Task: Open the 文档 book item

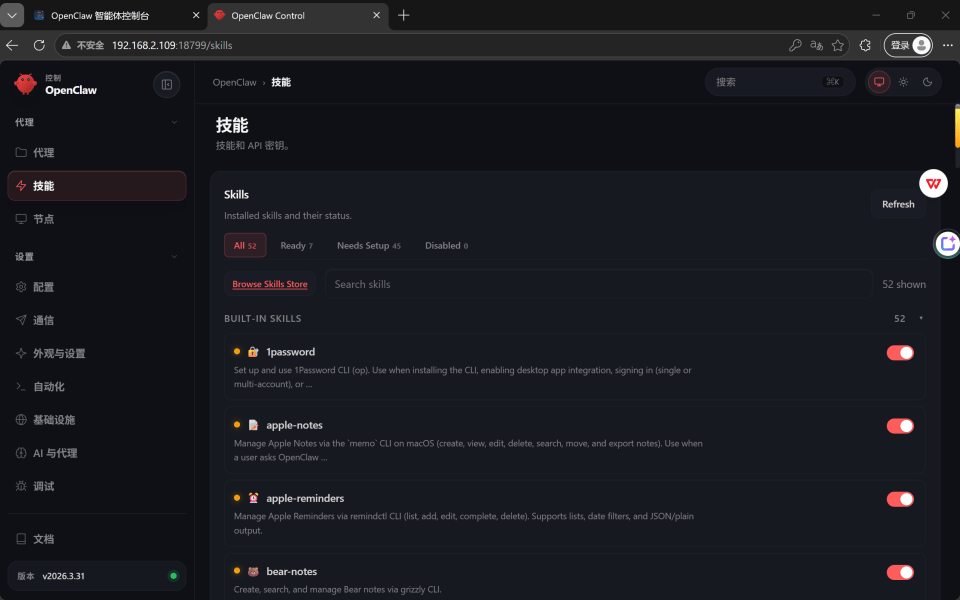Action: [x=97, y=539]
